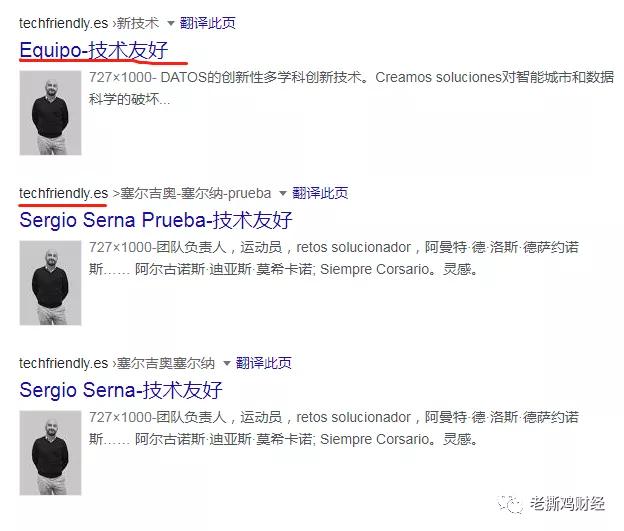This screenshot has height=531, width=624.
Task: Expand dropdown arrow next to 新技术 breadcrumb
Action: (171, 23)
